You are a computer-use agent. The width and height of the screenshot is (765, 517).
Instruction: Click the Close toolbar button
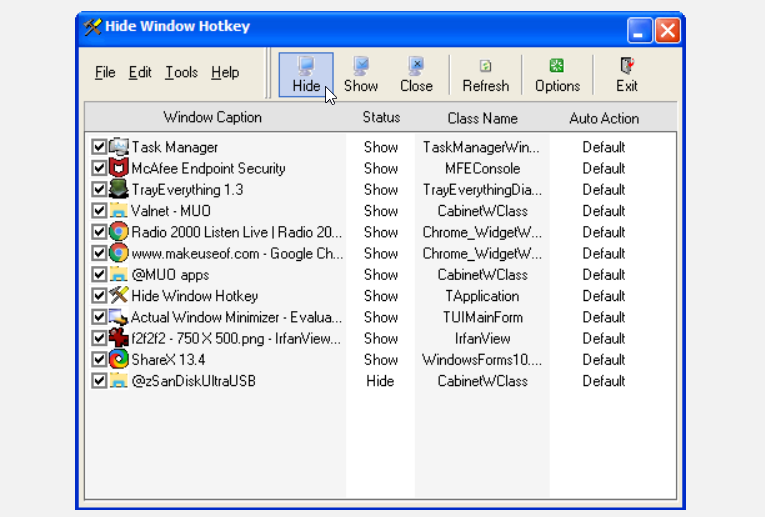point(416,75)
